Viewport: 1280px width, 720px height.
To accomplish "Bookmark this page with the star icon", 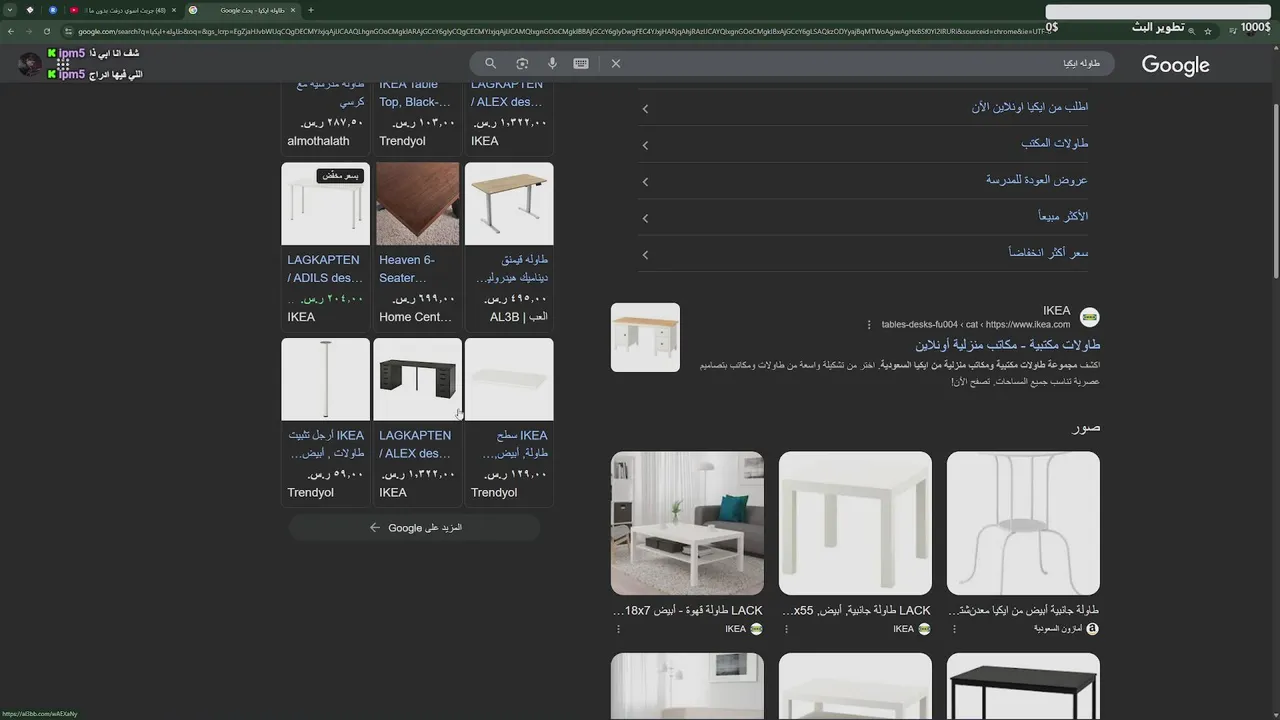I will 1208,31.
